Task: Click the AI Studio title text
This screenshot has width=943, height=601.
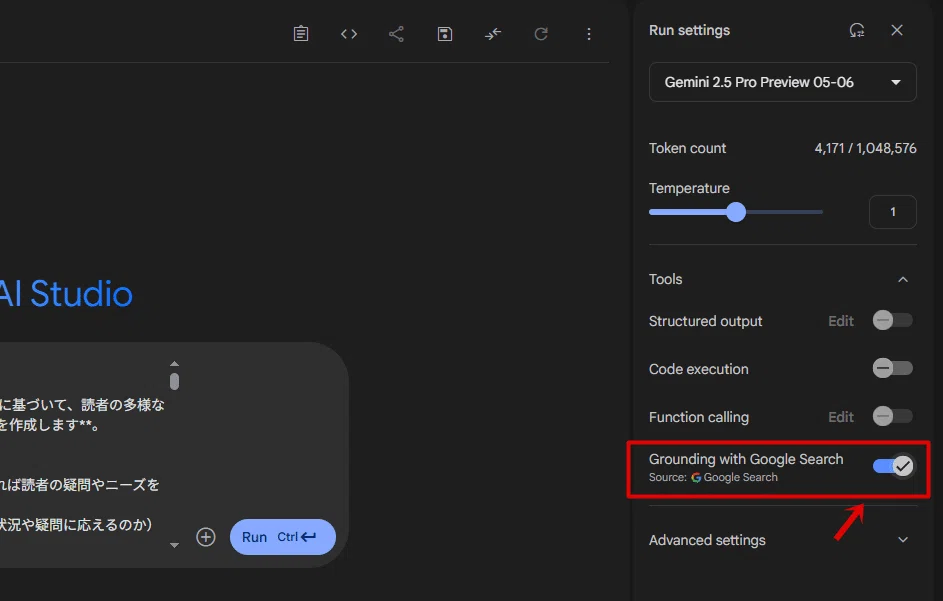Action: (66, 294)
